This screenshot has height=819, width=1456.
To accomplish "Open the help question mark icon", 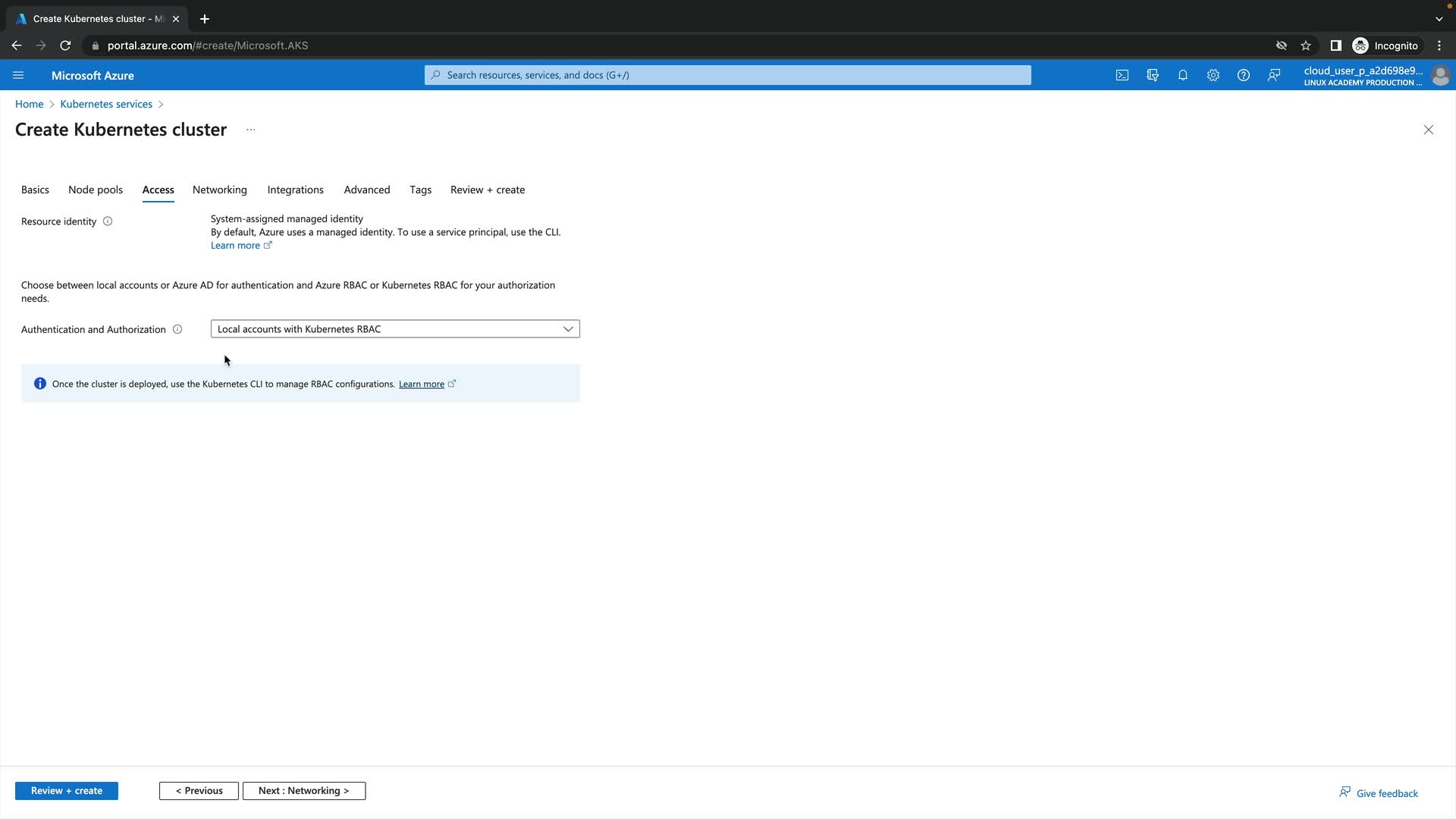I will pos(1243,75).
